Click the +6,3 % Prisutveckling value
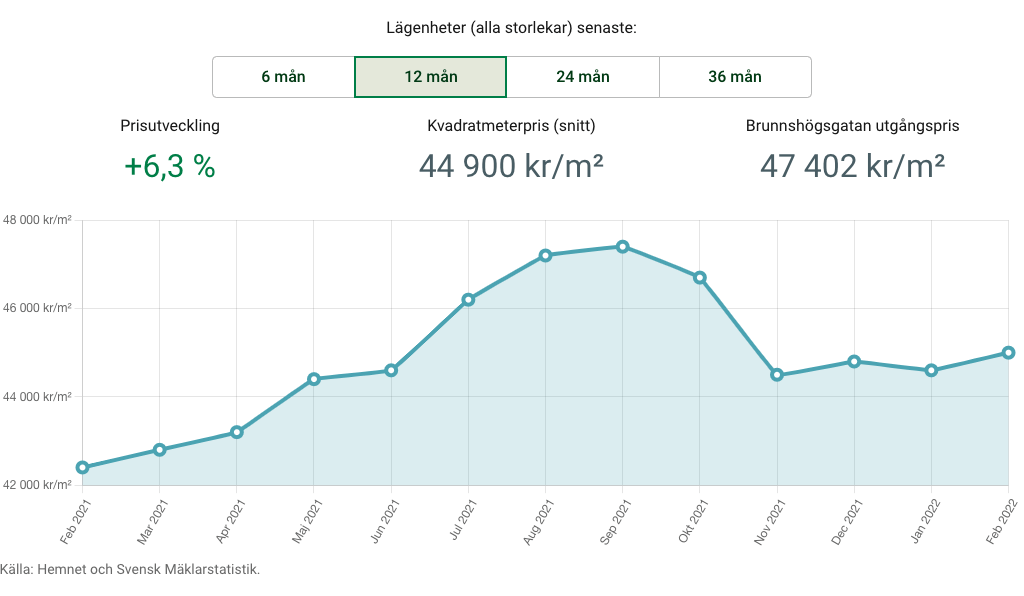Screen dimensions: 1024x596 170,166
